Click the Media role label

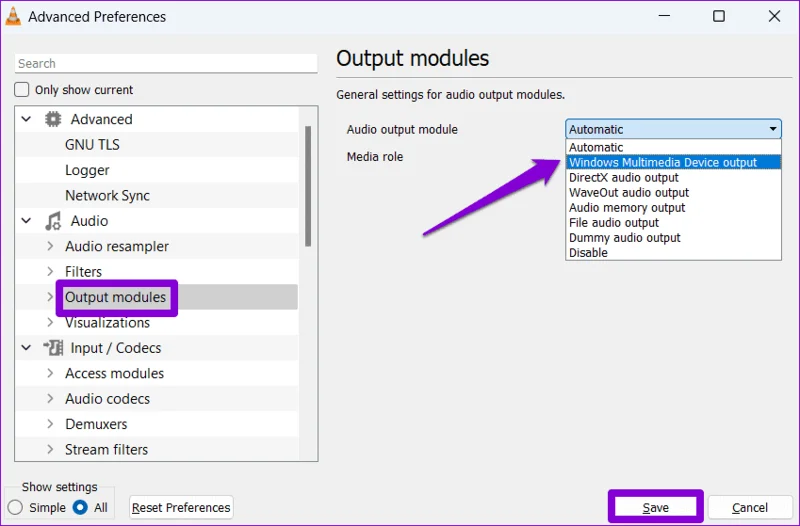click(x=375, y=157)
